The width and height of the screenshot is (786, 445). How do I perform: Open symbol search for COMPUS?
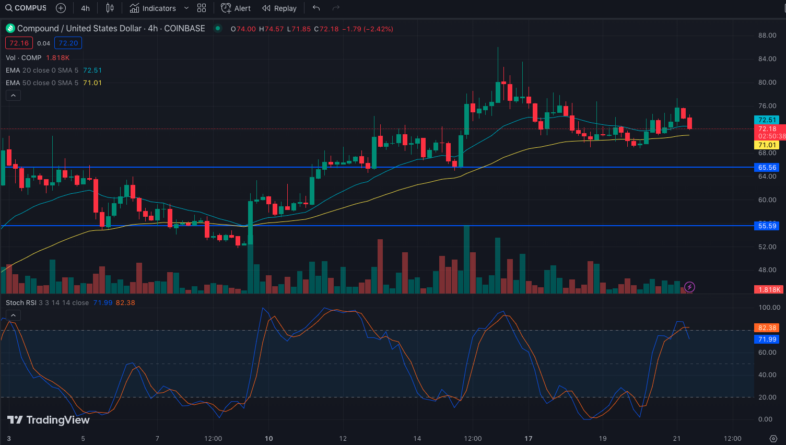coord(26,8)
